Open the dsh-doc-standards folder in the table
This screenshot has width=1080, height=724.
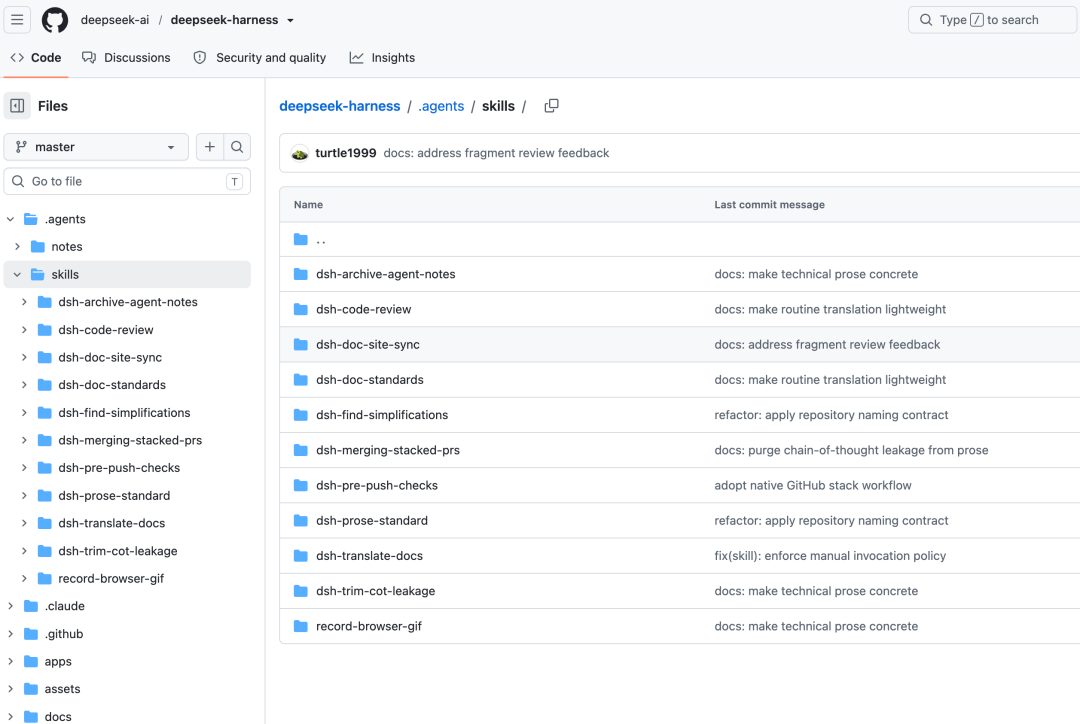pyautogui.click(x=370, y=380)
